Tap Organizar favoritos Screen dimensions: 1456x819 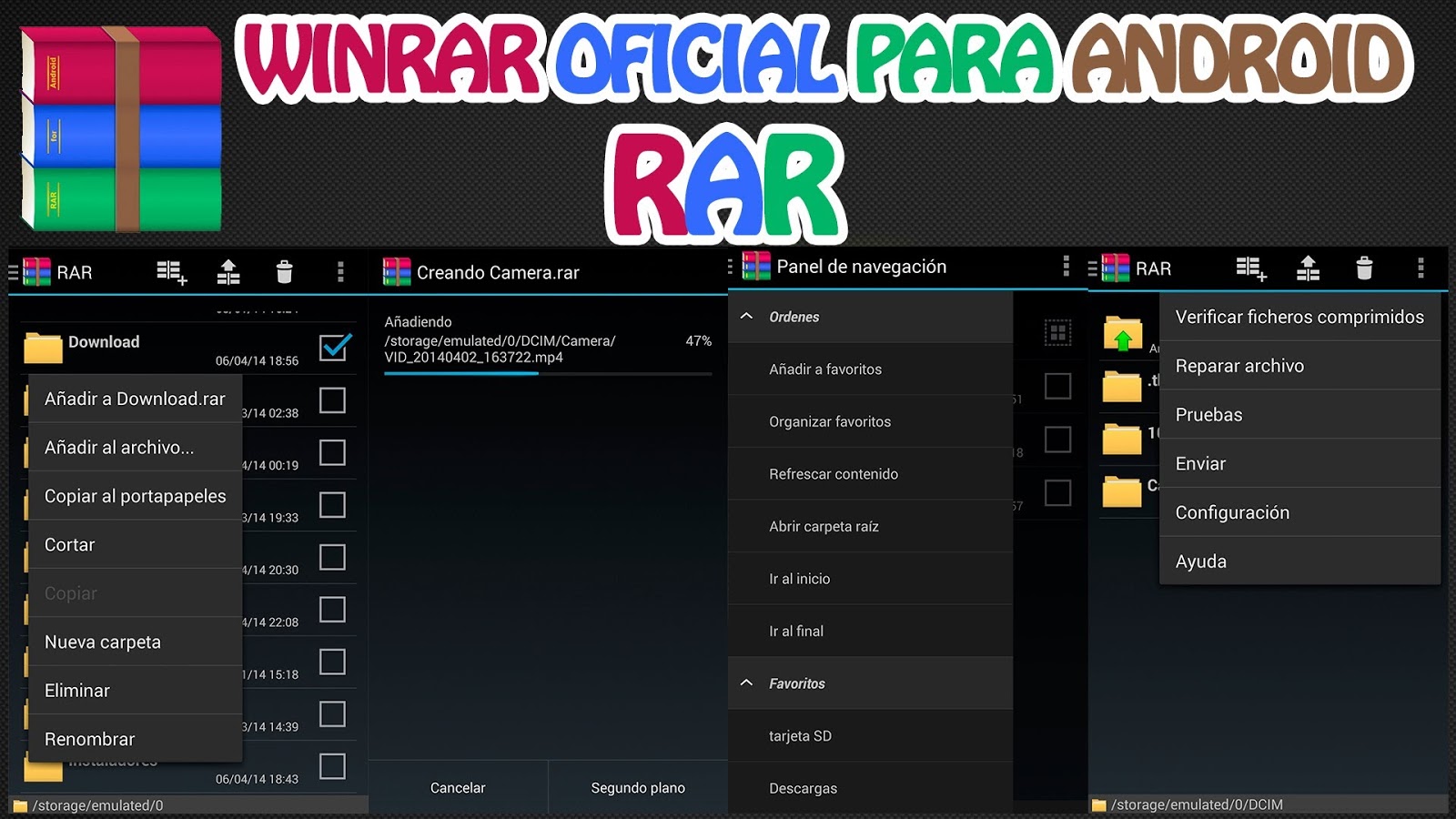click(871, 421)
